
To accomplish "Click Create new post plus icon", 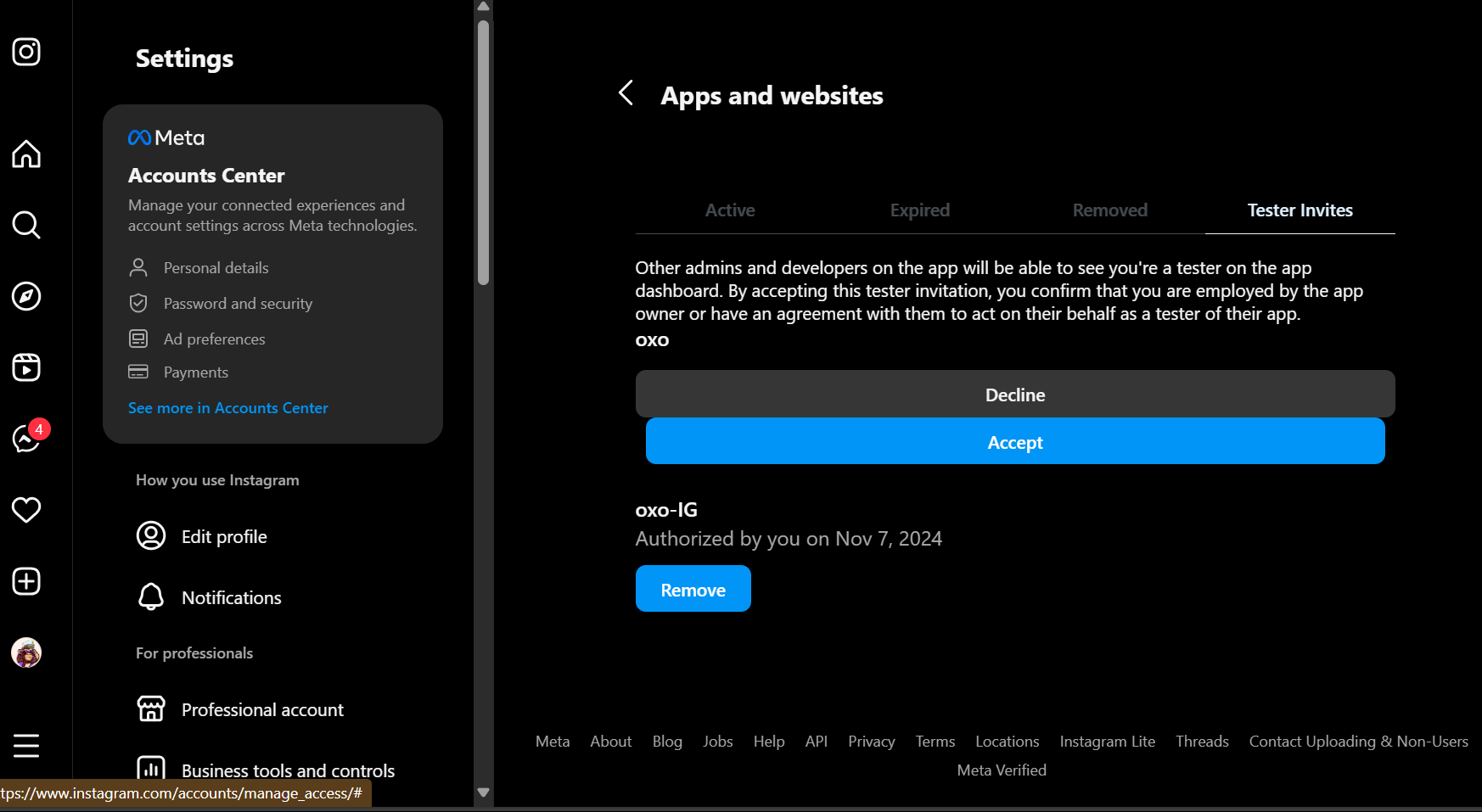I will pyautogui.click(x=26, y=581).
